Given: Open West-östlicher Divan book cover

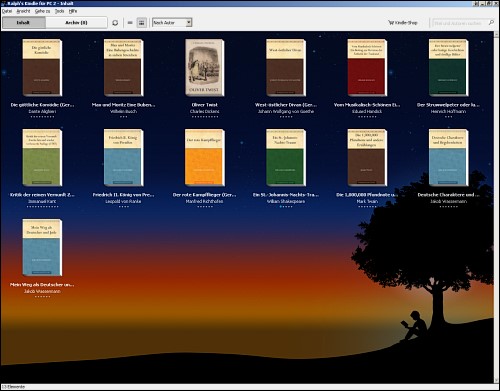Looking at the screenshot, I should [286, 68].
